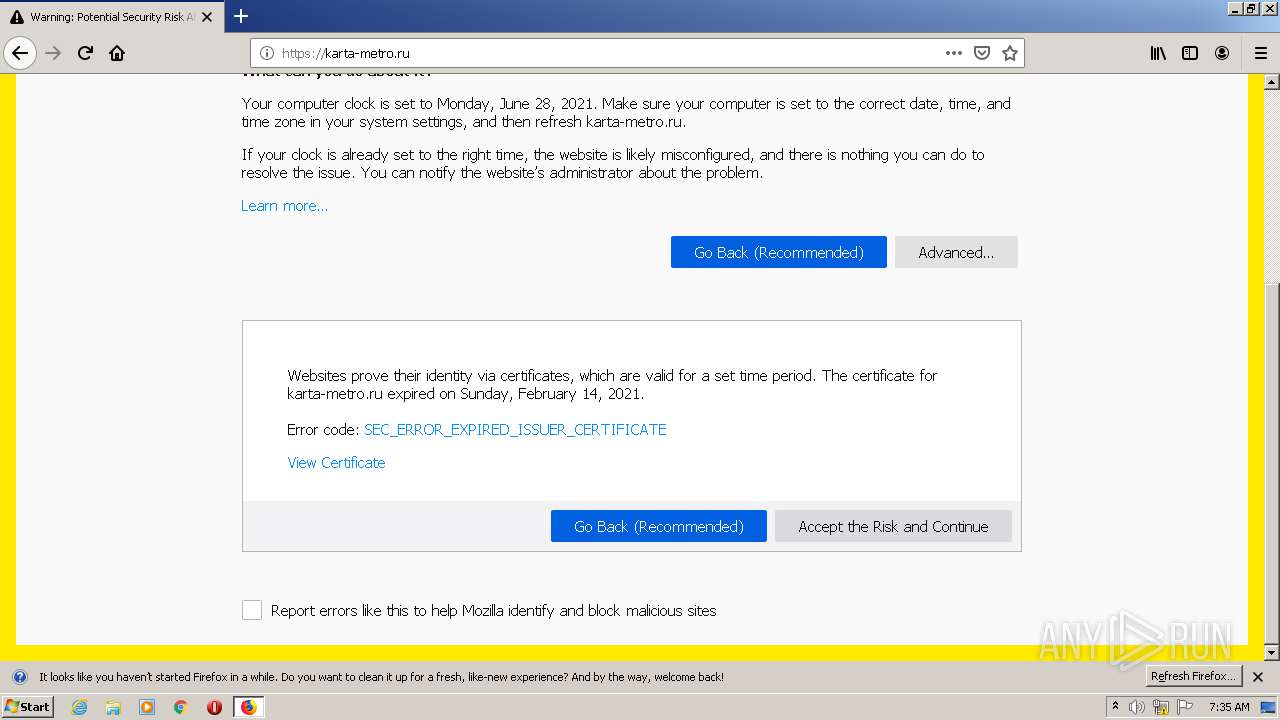Show site information icon in address bar
Viewport: 1280px width, 720px height.
click(267, 53)
